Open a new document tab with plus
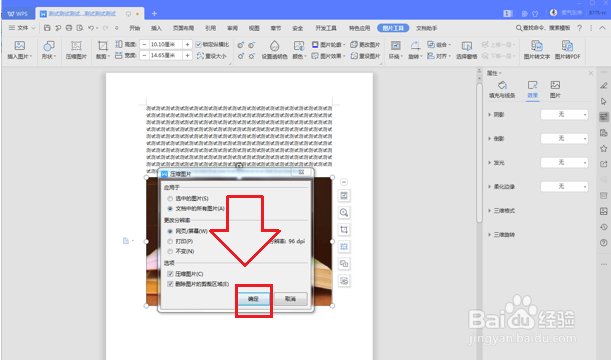 coord(154,14)
